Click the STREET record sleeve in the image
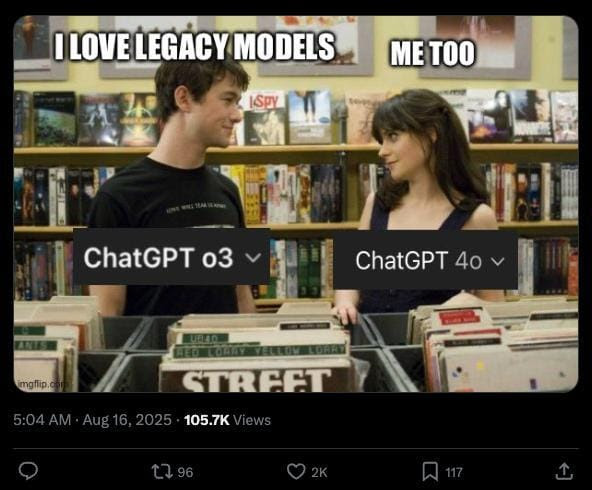The image size is (592, 490). click(257, 380)
